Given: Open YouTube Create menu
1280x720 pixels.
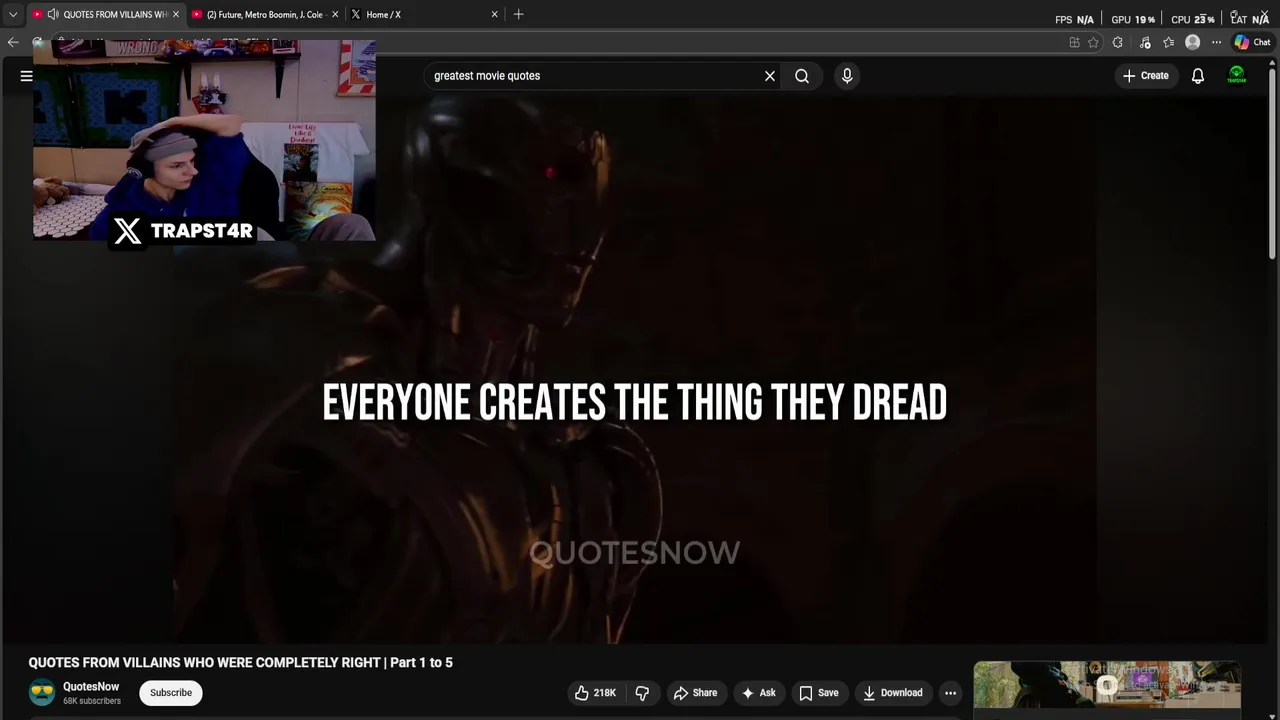Looking at the screenshot, I should coord(1145,76).
